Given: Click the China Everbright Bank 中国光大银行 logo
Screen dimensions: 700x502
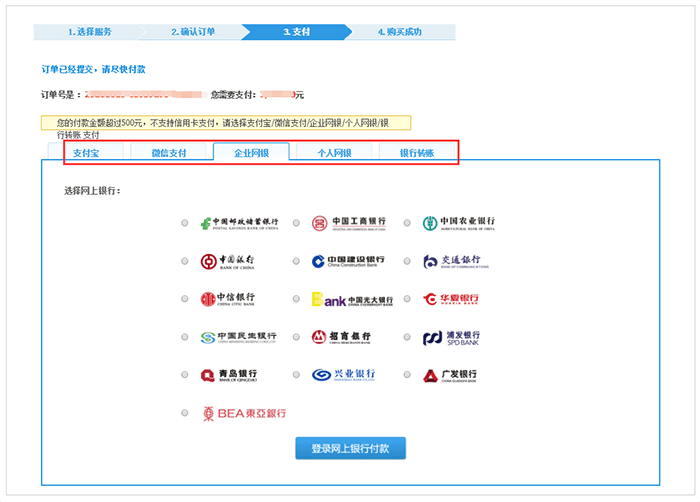Looking at the screenshot, I should coord(352,299).
